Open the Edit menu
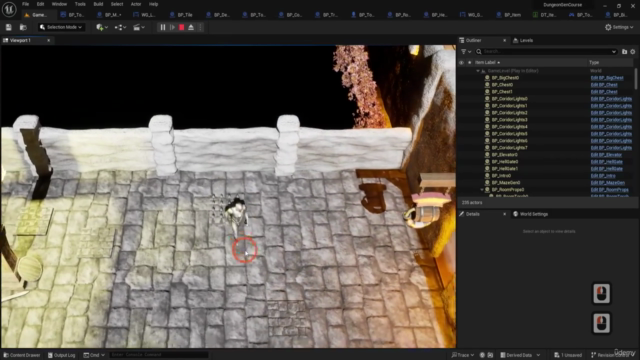Image resolution: width=640 pixels, height=360 pixels. click(x=40, y=4)
